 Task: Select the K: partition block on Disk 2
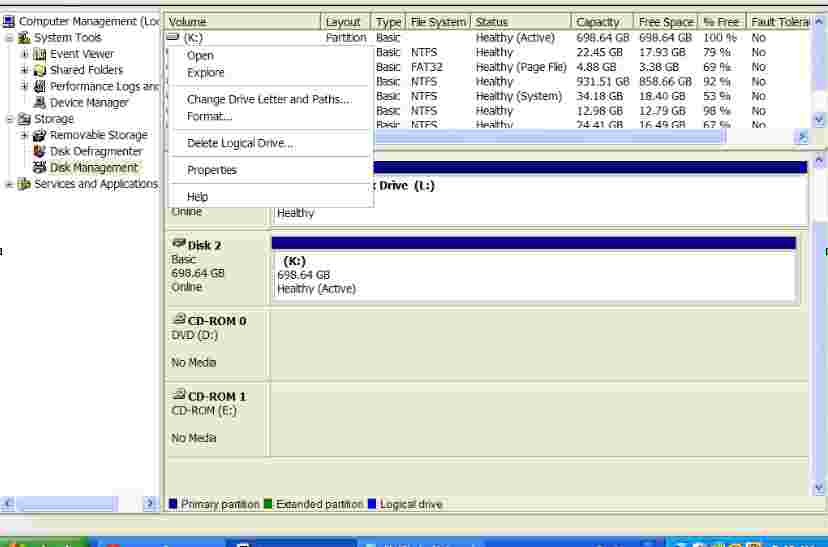click(533, 269)
